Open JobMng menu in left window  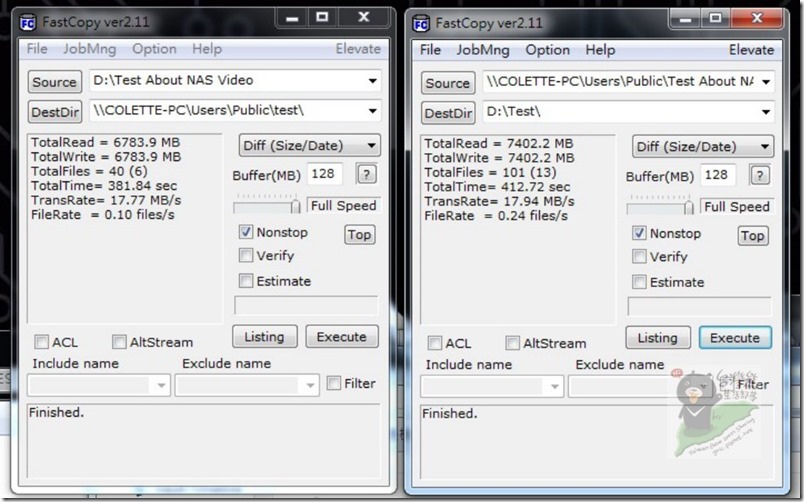[90, 49]
